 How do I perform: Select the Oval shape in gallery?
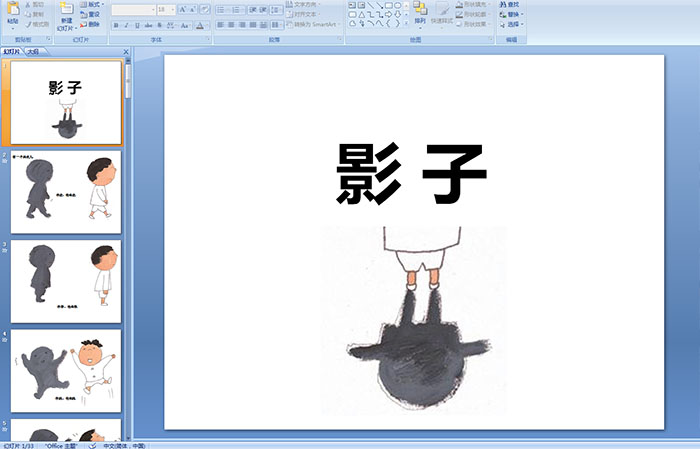coord(397,5)
